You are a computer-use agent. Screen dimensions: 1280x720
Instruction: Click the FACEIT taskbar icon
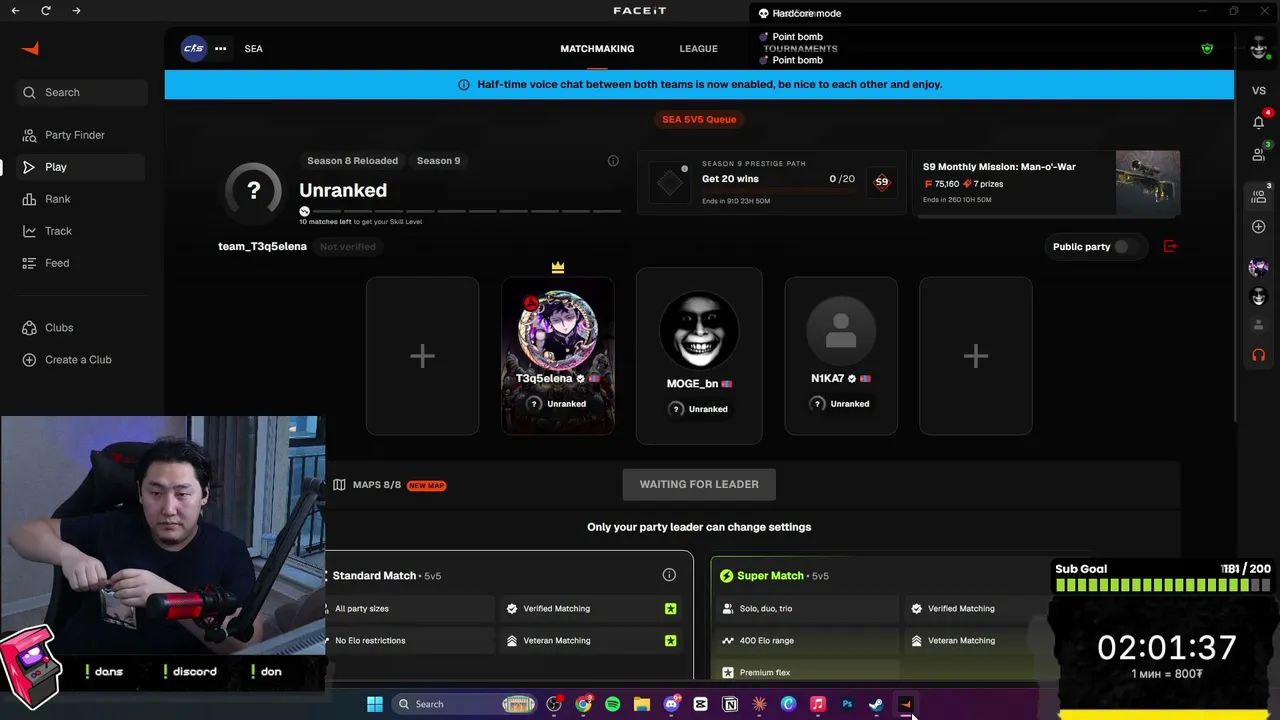coord(905,704)
